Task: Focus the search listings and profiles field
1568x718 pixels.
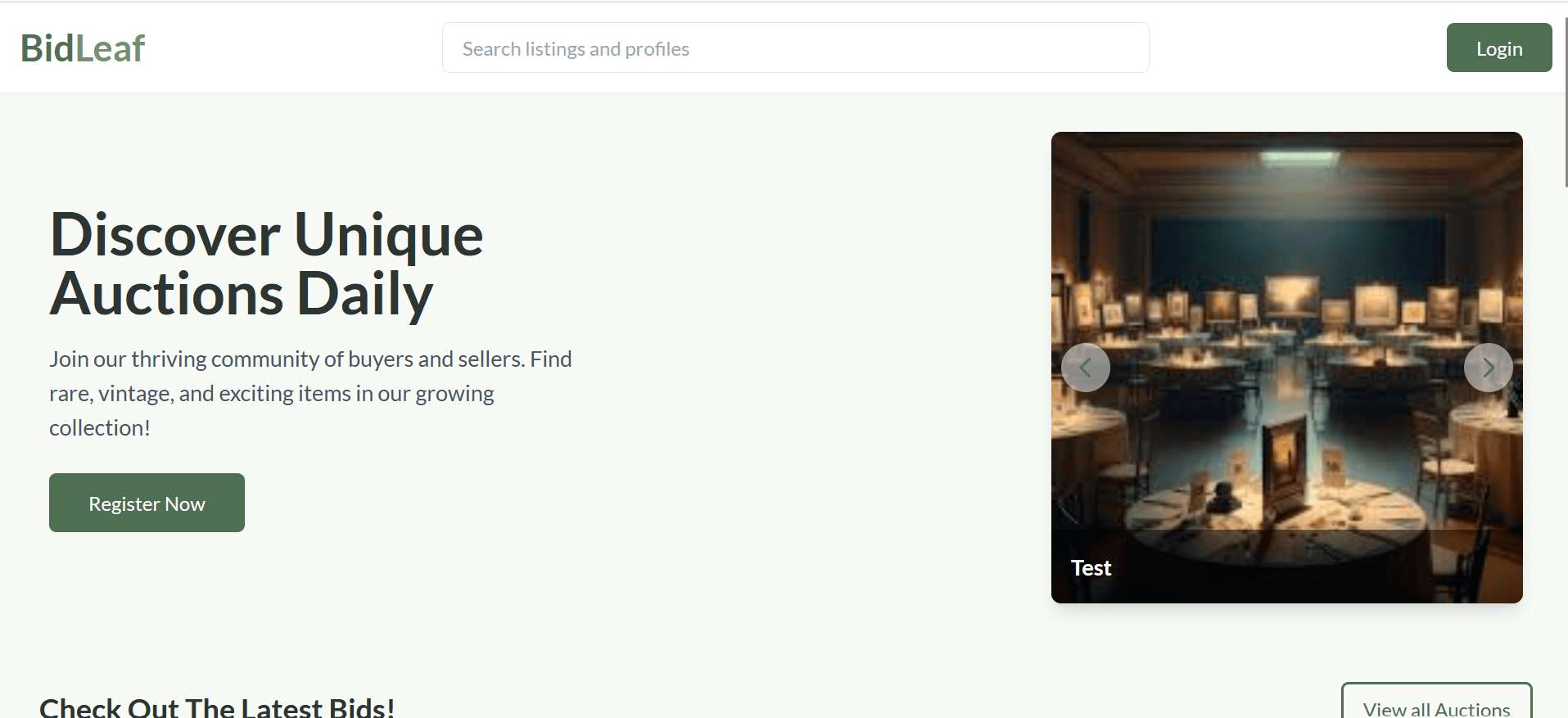Action: coord(795,48)
